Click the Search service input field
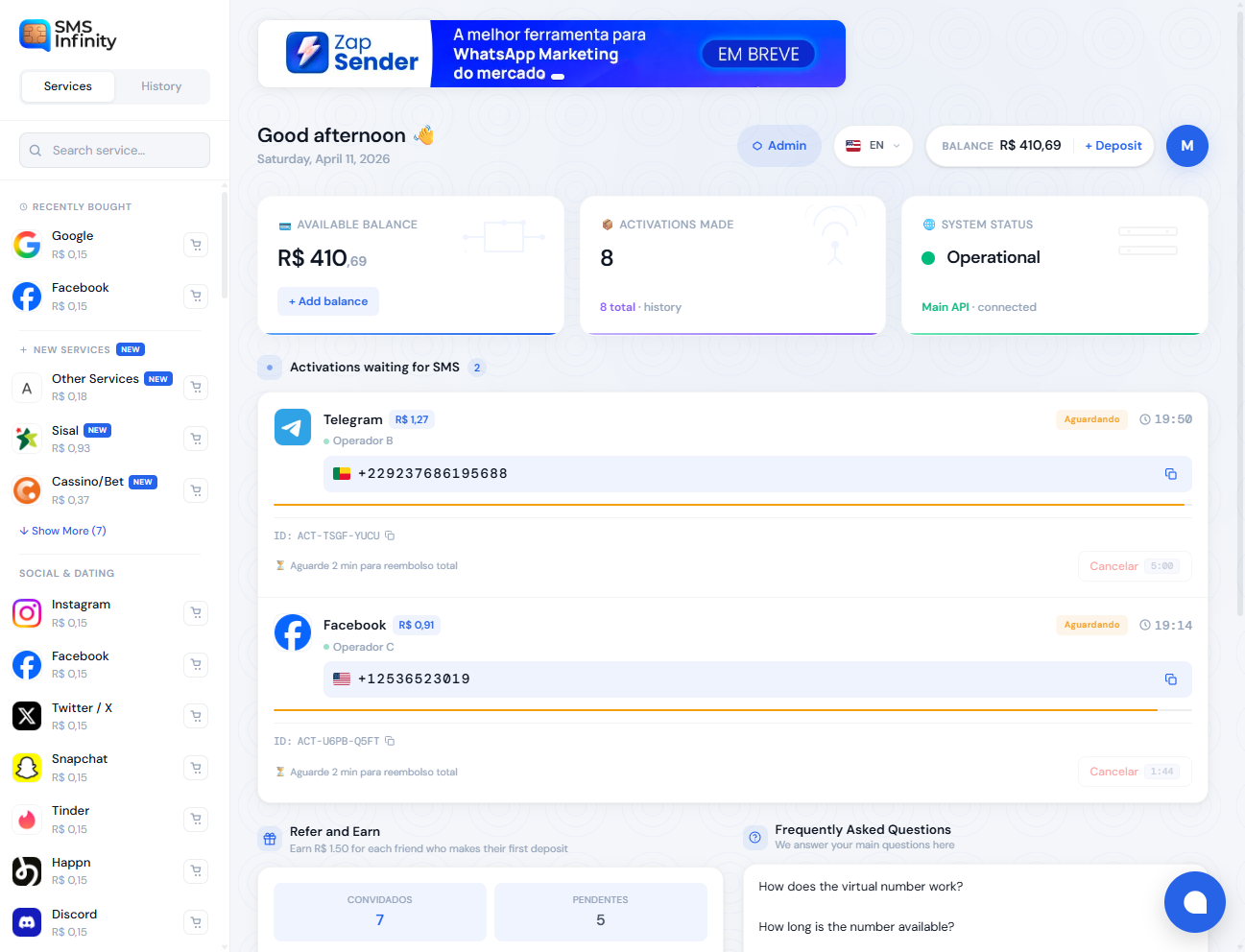This screenshot has width=1245, height=952. click(x=114, y=151)
